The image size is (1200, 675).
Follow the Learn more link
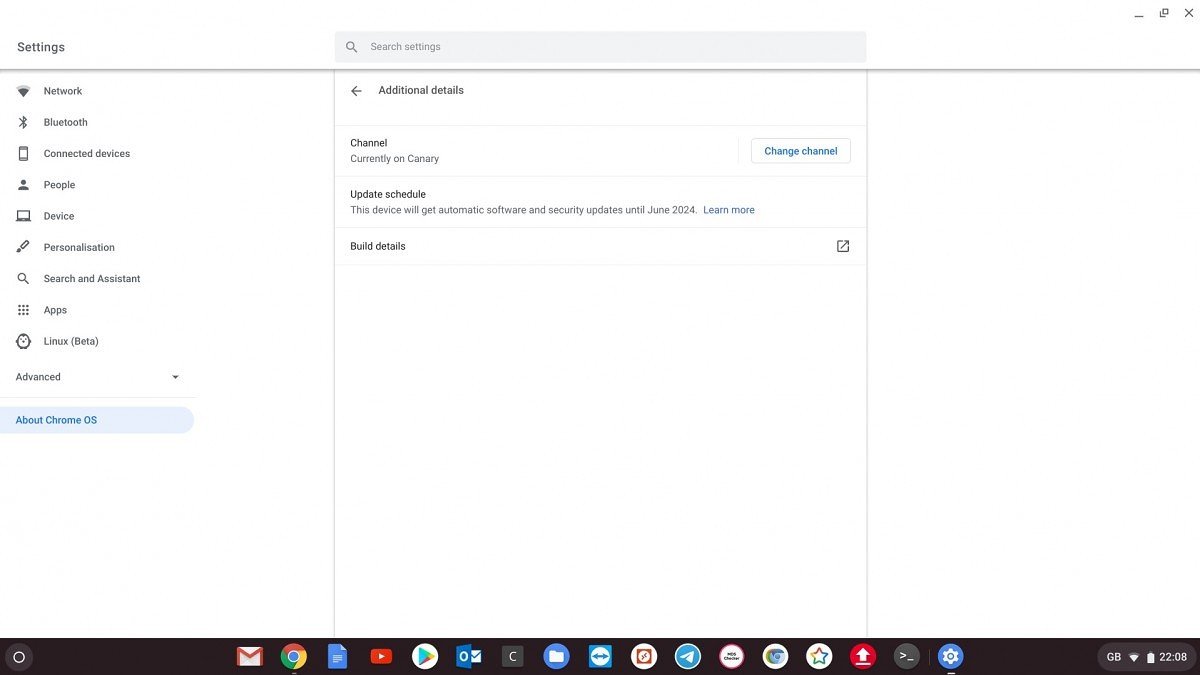(x=728, y=210)
